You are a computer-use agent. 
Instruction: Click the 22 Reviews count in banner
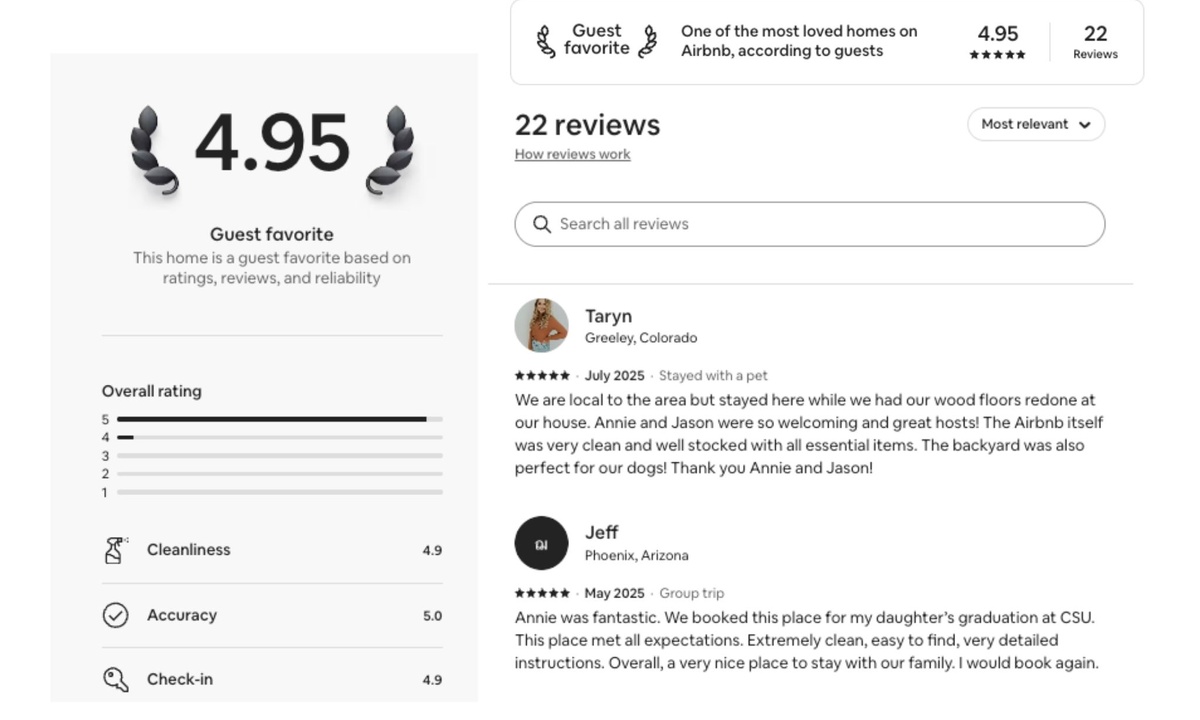[1095, 42]
